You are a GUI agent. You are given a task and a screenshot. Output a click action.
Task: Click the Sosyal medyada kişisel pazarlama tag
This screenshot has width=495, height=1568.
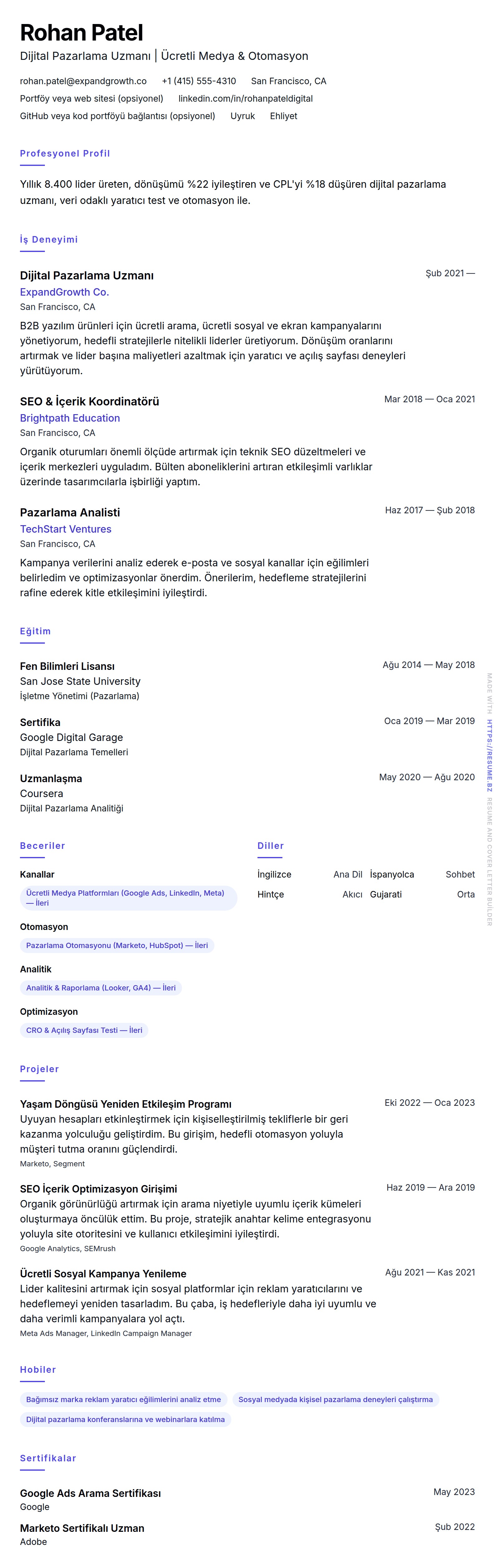coord(335,1399)
